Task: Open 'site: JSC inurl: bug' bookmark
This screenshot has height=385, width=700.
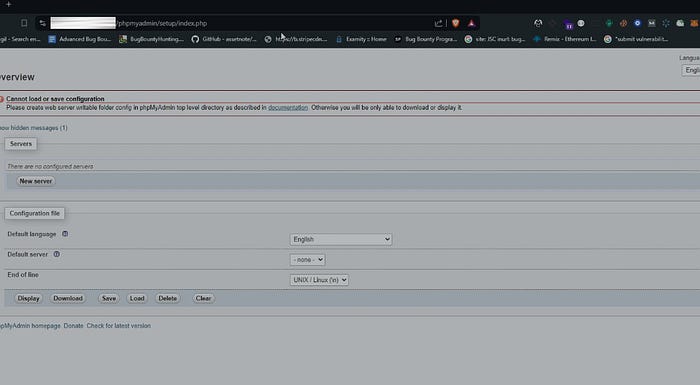Action: click(495, 39)
